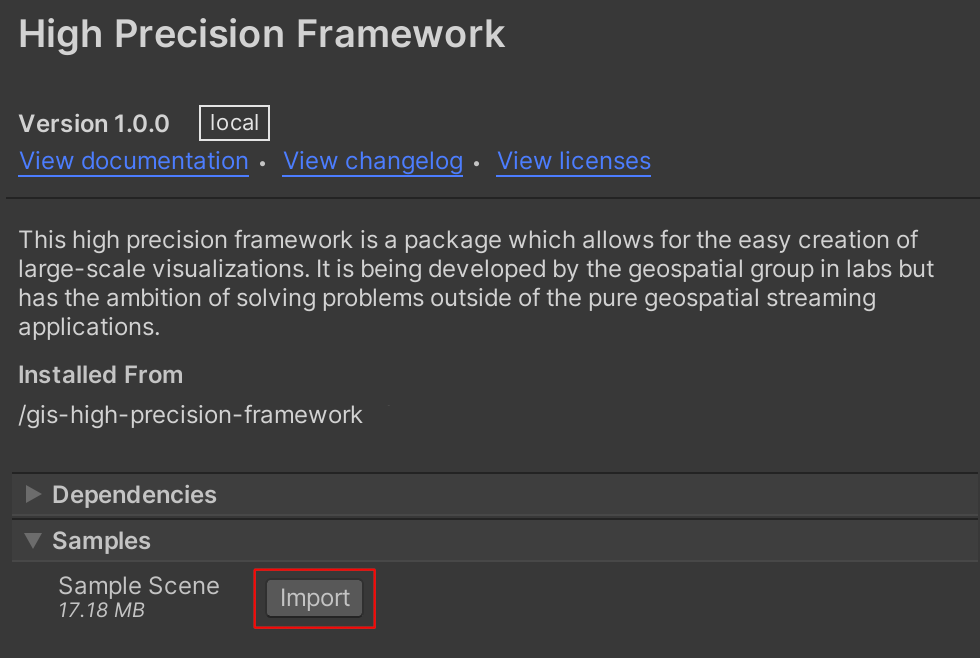Click the horizontal divider below the links
The image size is (980, 658).
click(492, 198)
